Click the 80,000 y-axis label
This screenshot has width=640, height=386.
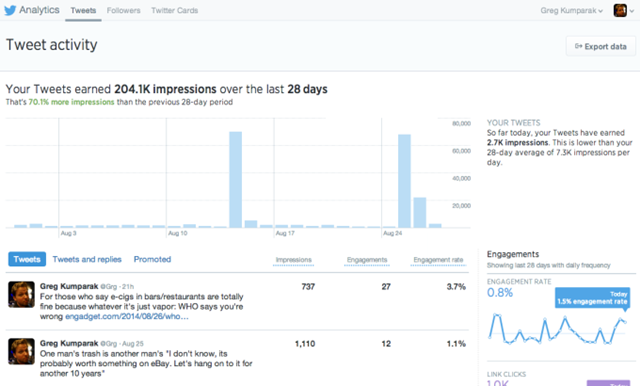click(461, 123)
